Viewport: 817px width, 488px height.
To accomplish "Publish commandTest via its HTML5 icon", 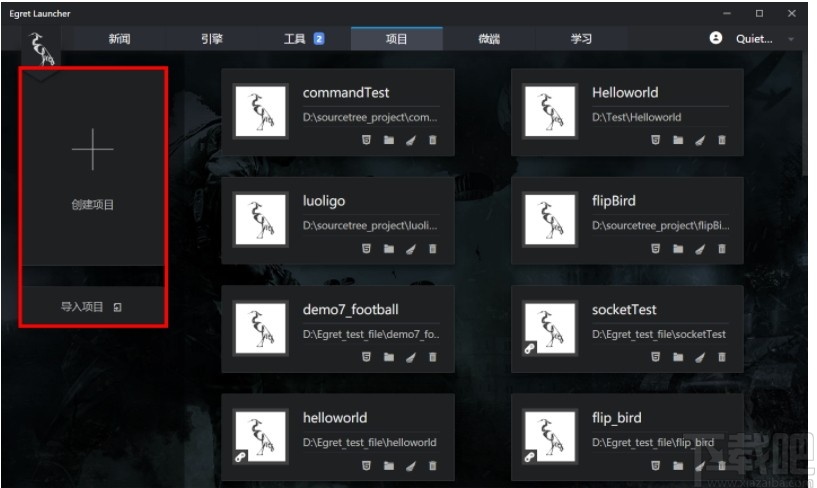I will click(366, 140).
